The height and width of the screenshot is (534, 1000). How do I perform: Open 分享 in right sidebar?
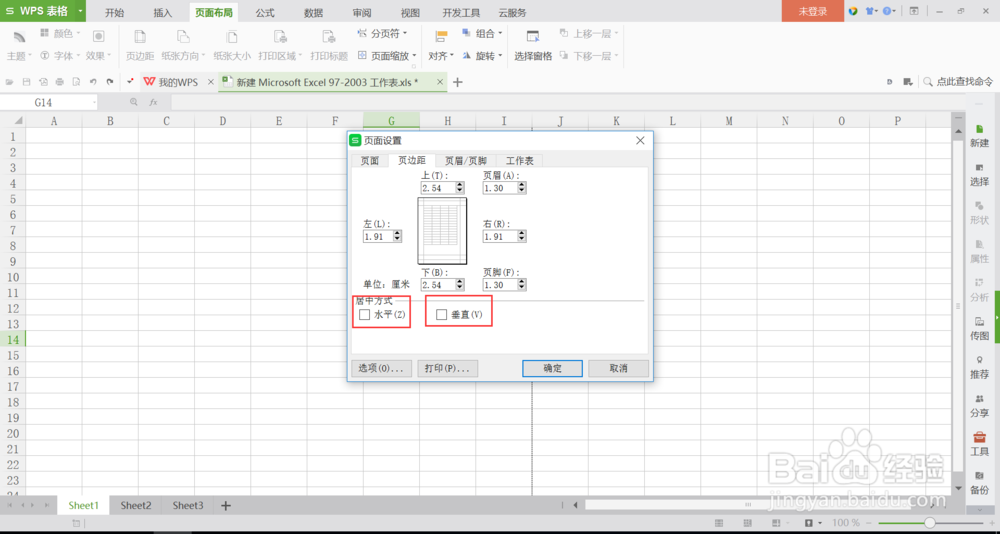[980, 405]
